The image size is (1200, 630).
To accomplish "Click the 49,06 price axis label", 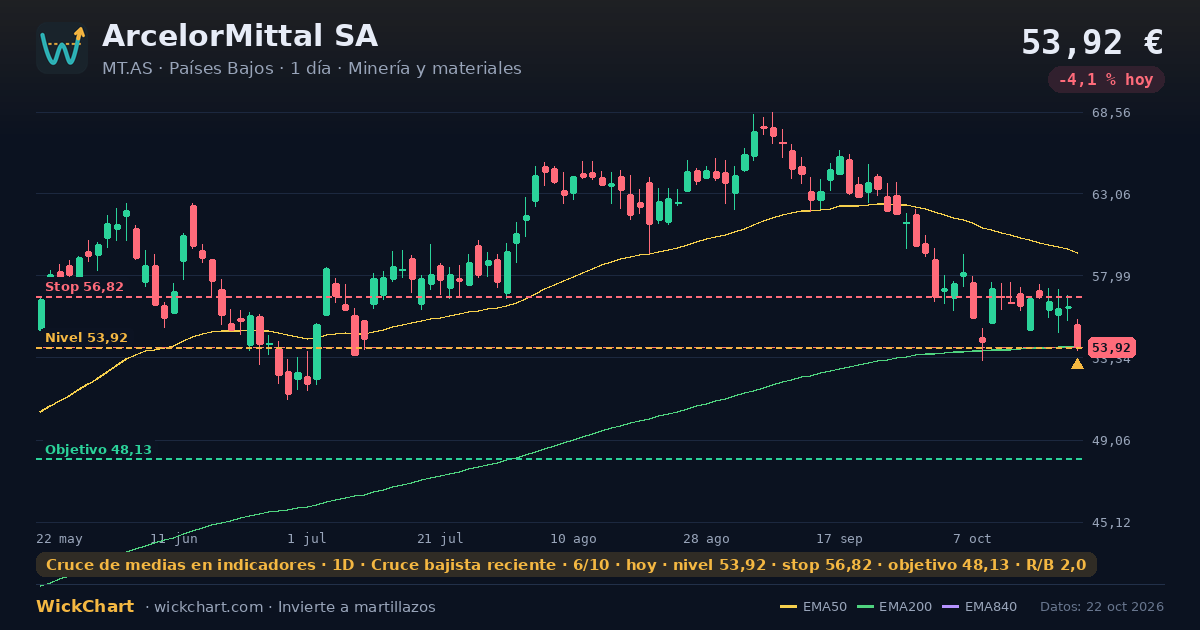I will click(1111, 441).
